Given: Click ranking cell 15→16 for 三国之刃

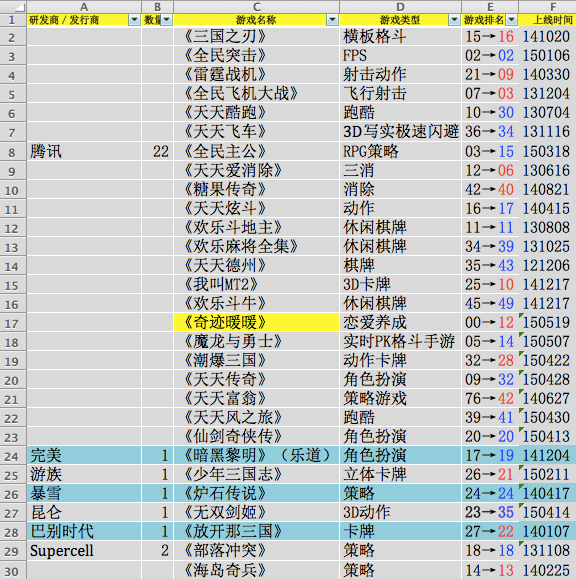Looking at the screenshot, I should (x=490, y=37).
